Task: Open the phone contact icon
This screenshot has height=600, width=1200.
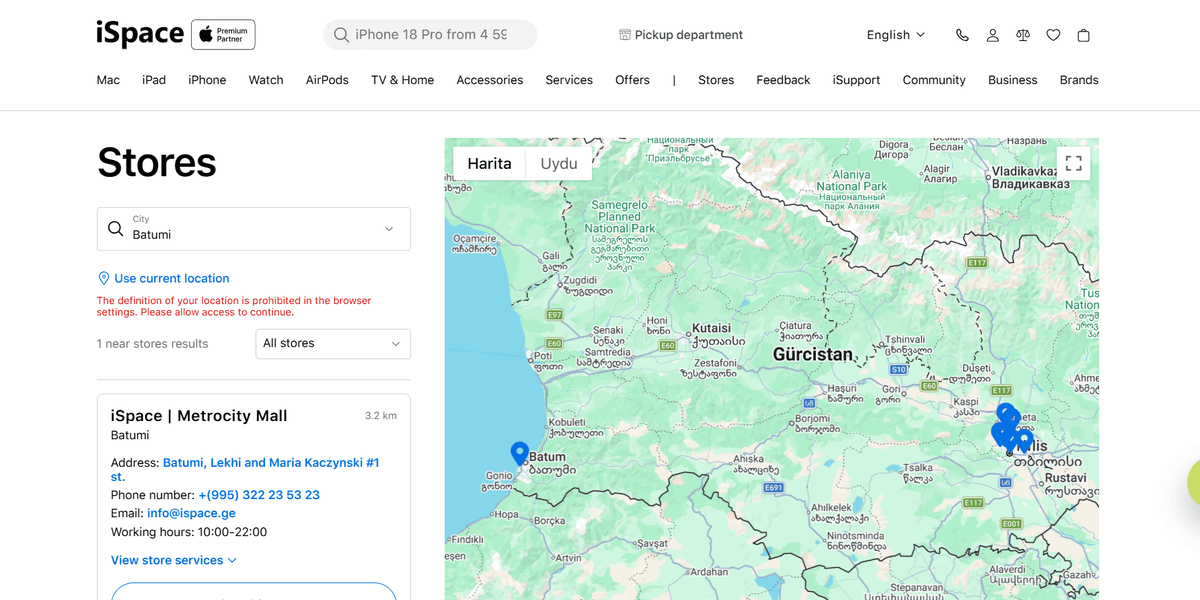Action: (962, 35)
